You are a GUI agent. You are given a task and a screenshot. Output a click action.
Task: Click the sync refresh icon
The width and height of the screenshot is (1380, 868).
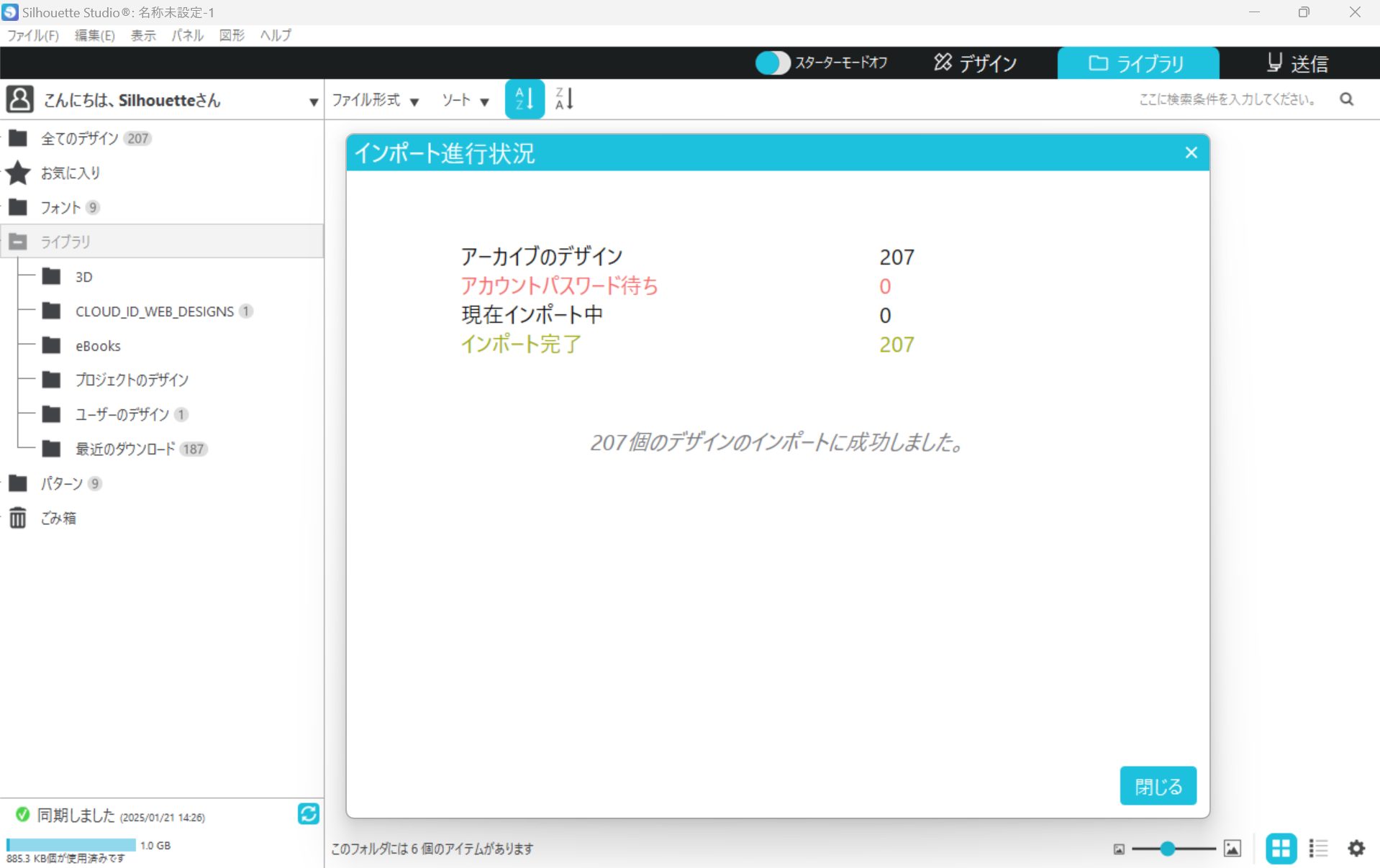click(309, 814)
